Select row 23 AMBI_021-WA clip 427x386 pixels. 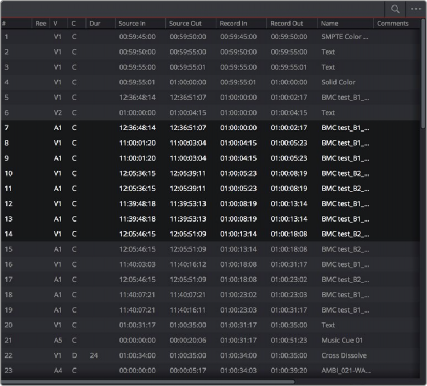click(211, 370)
